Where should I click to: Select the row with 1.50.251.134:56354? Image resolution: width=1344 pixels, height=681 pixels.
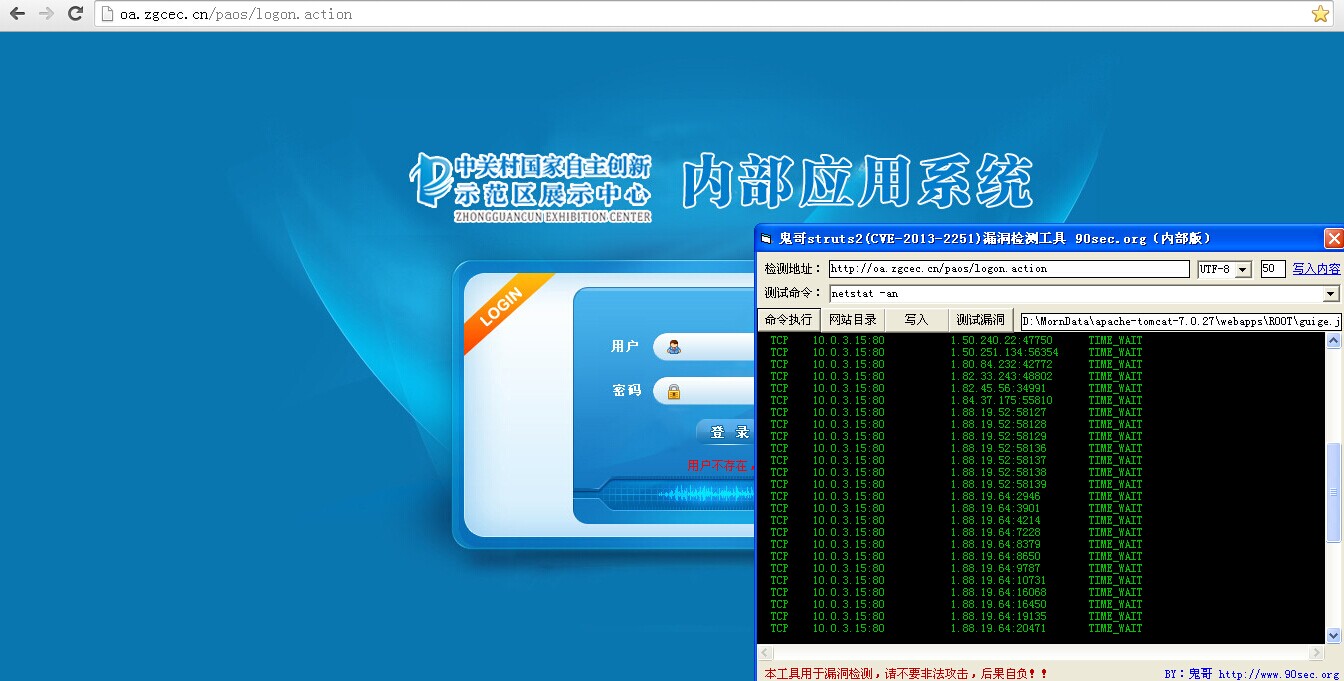click(956, 352)
